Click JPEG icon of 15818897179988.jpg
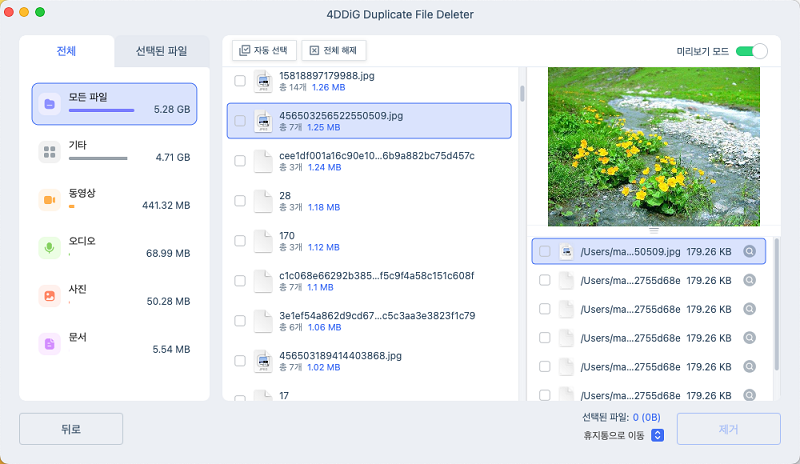 [x=263, y=81]
